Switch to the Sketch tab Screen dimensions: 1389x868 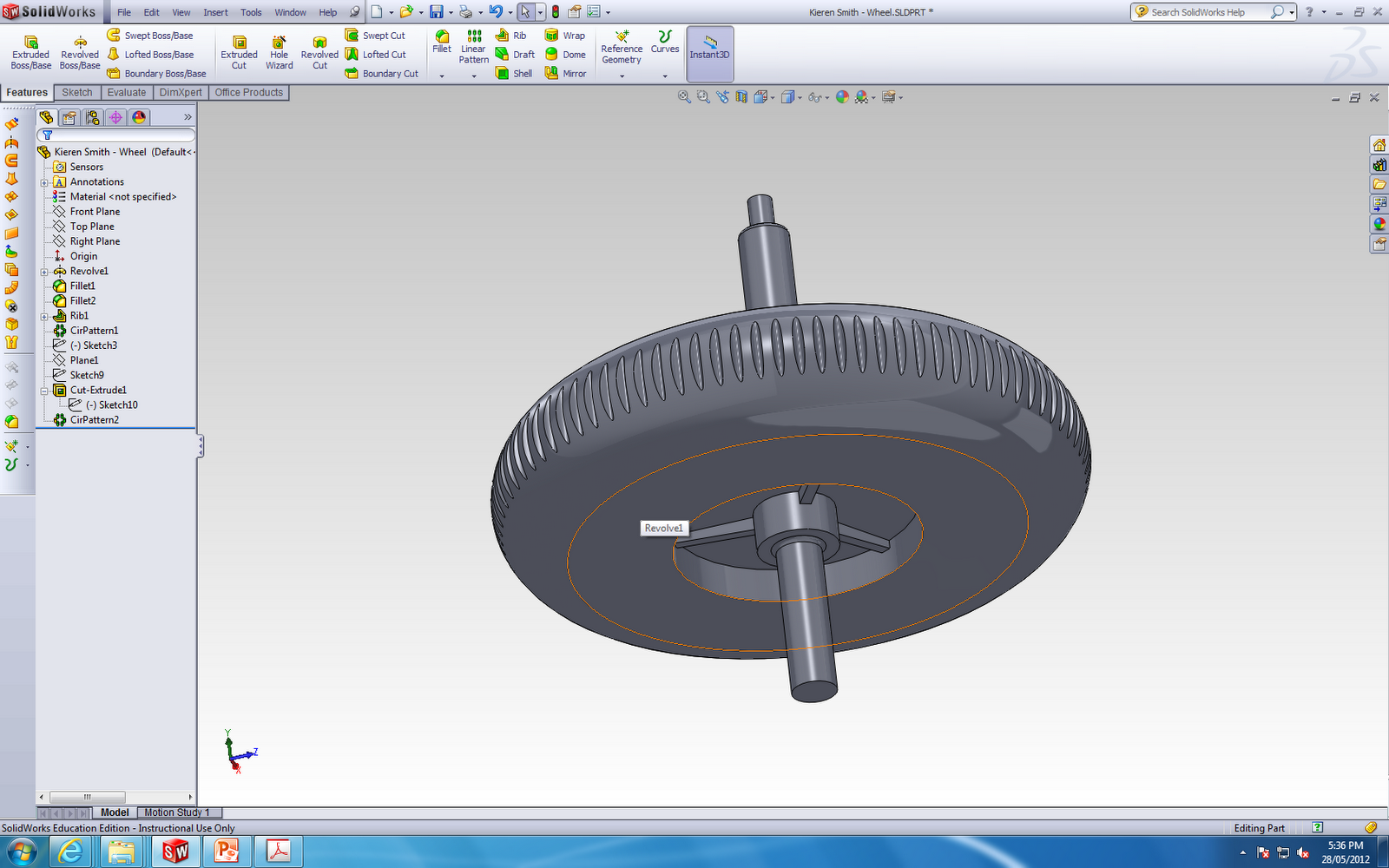[76, 92]
